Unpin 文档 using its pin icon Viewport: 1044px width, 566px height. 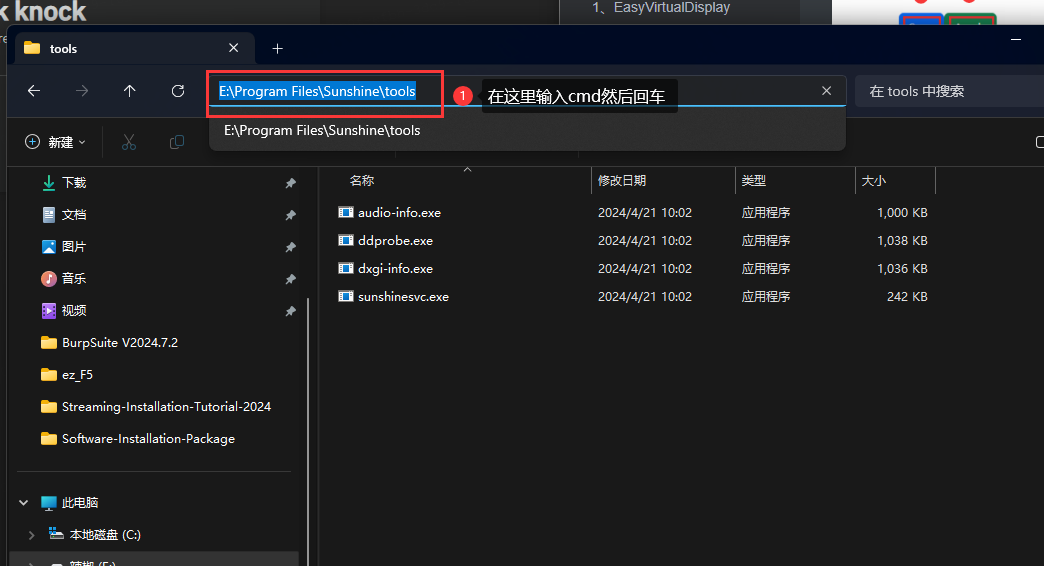pyautogui.click(x=290, y=215)
